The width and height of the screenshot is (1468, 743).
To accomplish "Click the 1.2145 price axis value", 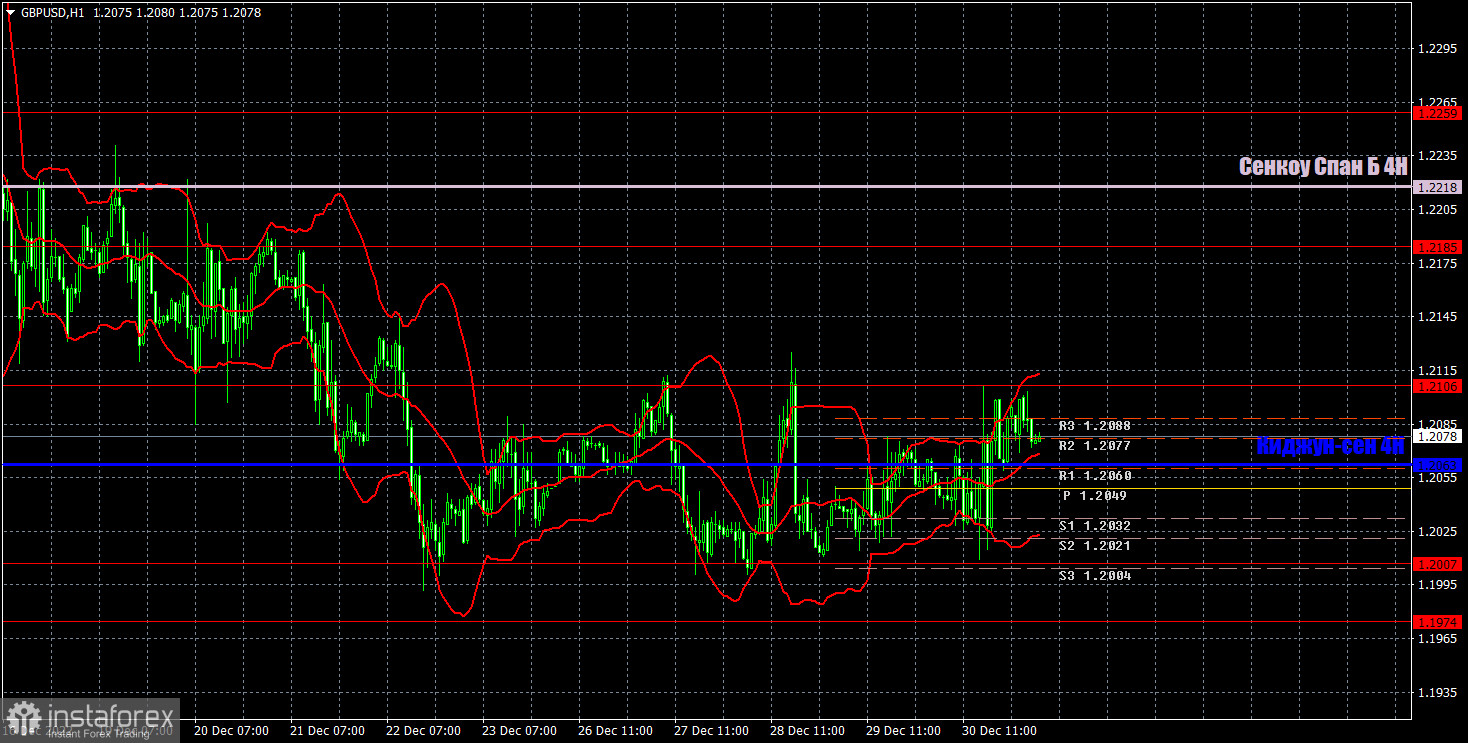I will [1438, 317].
